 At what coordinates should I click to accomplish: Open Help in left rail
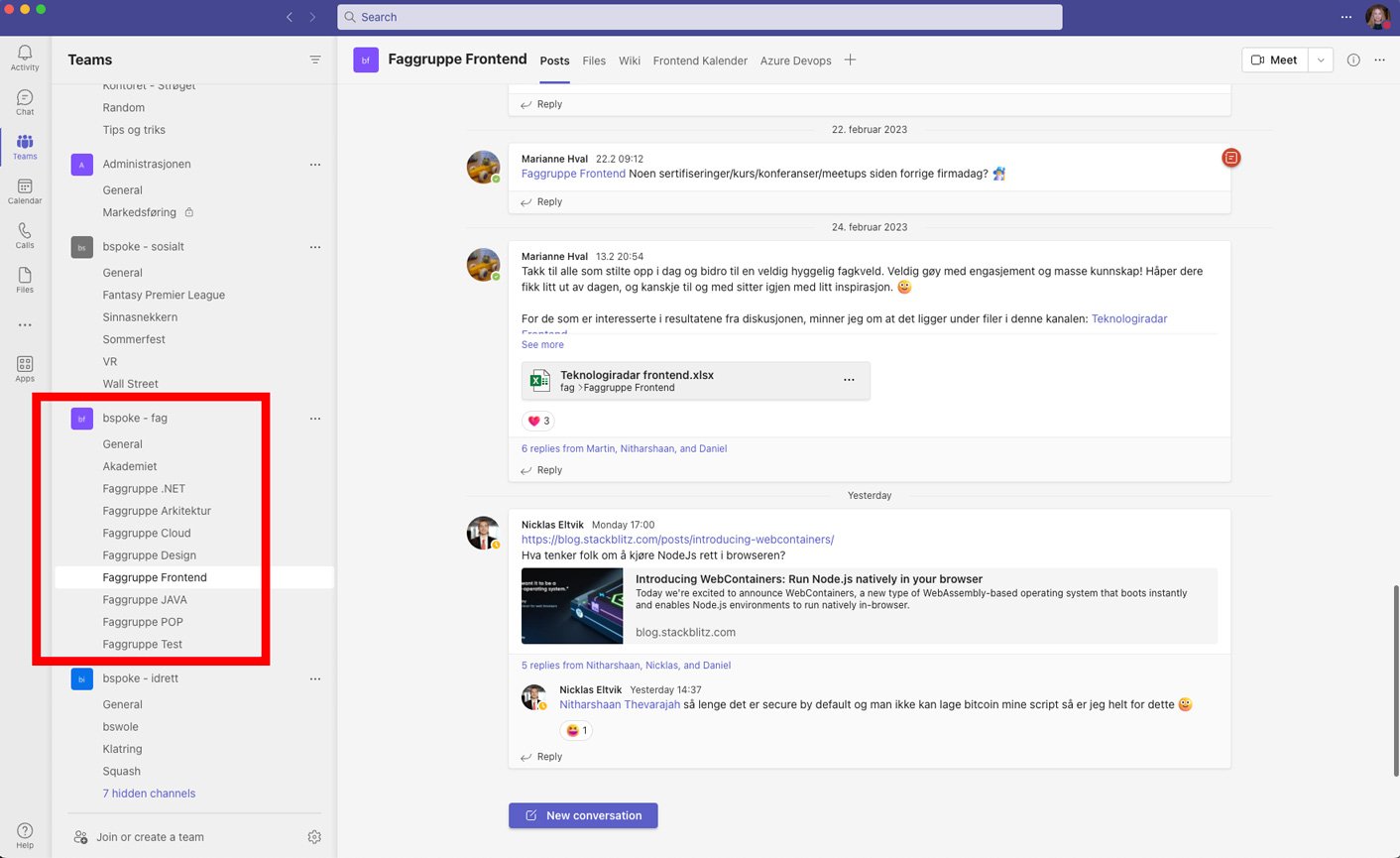click(25, 835)
